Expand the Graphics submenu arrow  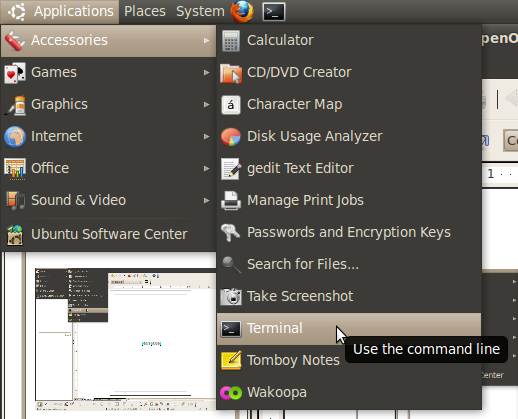(207, 104)
